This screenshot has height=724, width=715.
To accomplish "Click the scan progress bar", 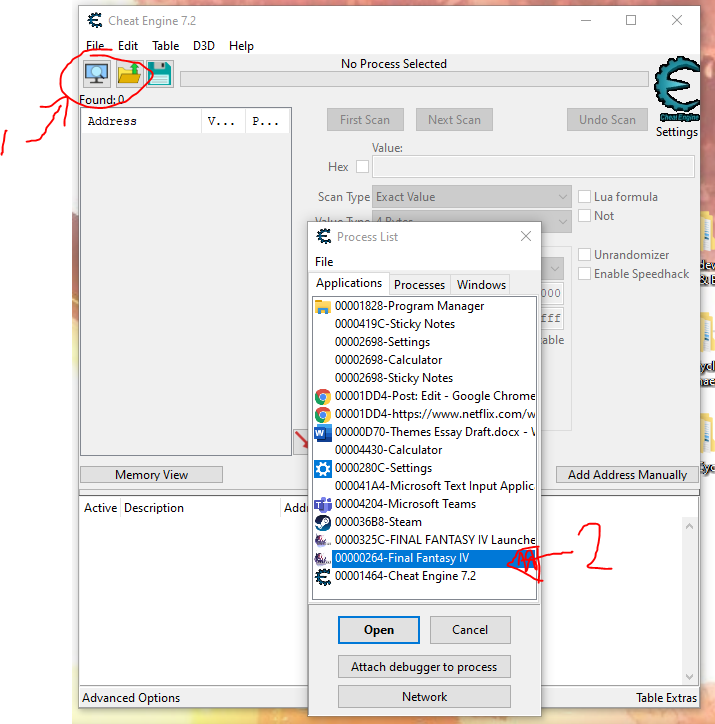I will [x=414, y=79].
